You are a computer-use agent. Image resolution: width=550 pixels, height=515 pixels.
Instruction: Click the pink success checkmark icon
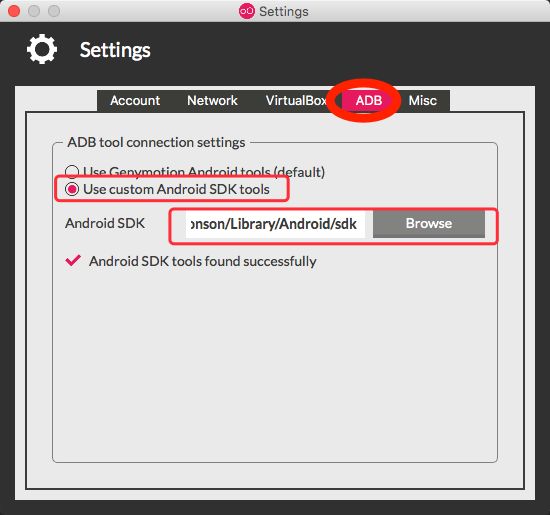pos(73,260)
